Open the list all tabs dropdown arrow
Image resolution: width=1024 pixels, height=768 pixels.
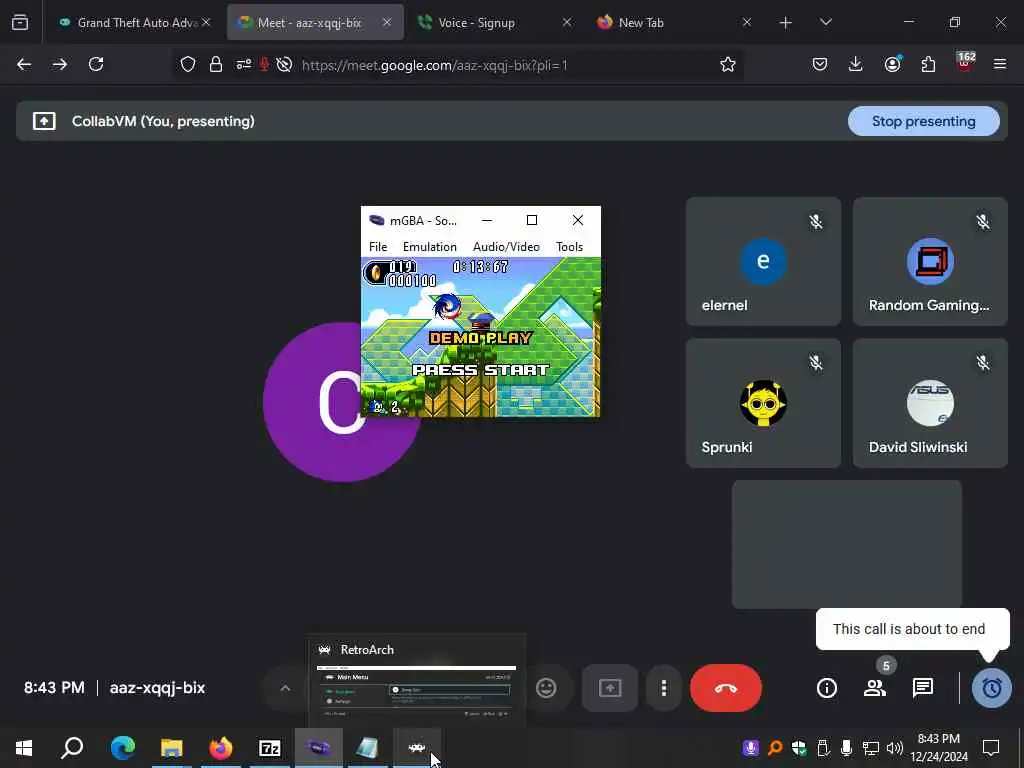click(x=825, y=23)
